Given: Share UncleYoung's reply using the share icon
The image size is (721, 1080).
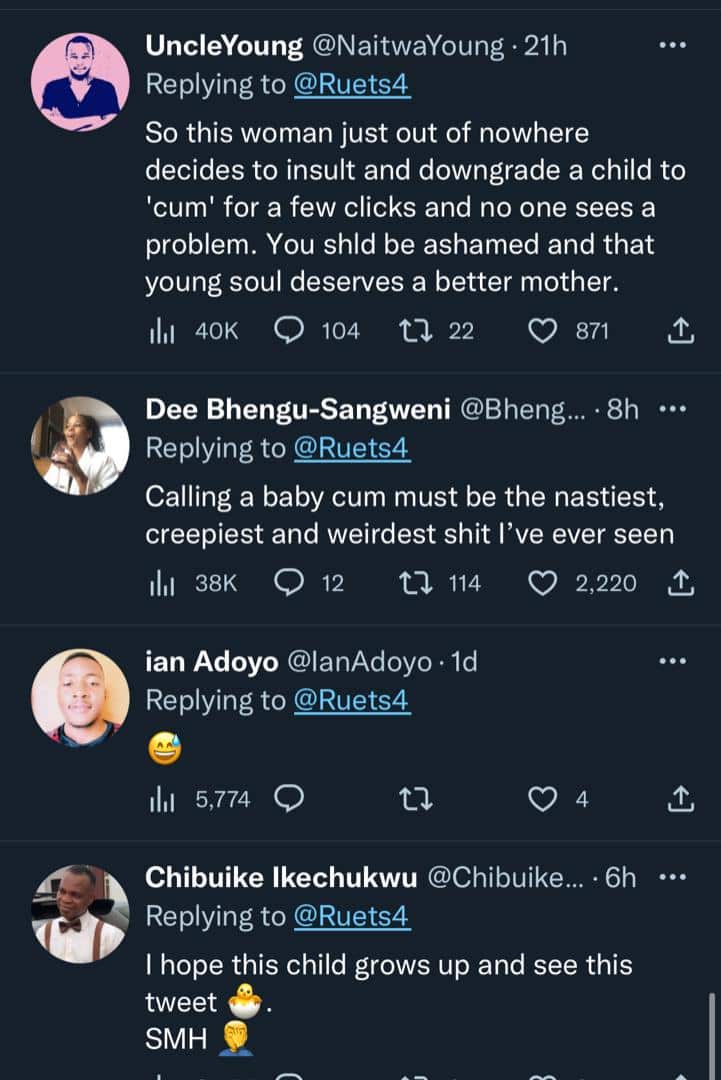Looking at the screenshot, I should click(x=681, y=330).
